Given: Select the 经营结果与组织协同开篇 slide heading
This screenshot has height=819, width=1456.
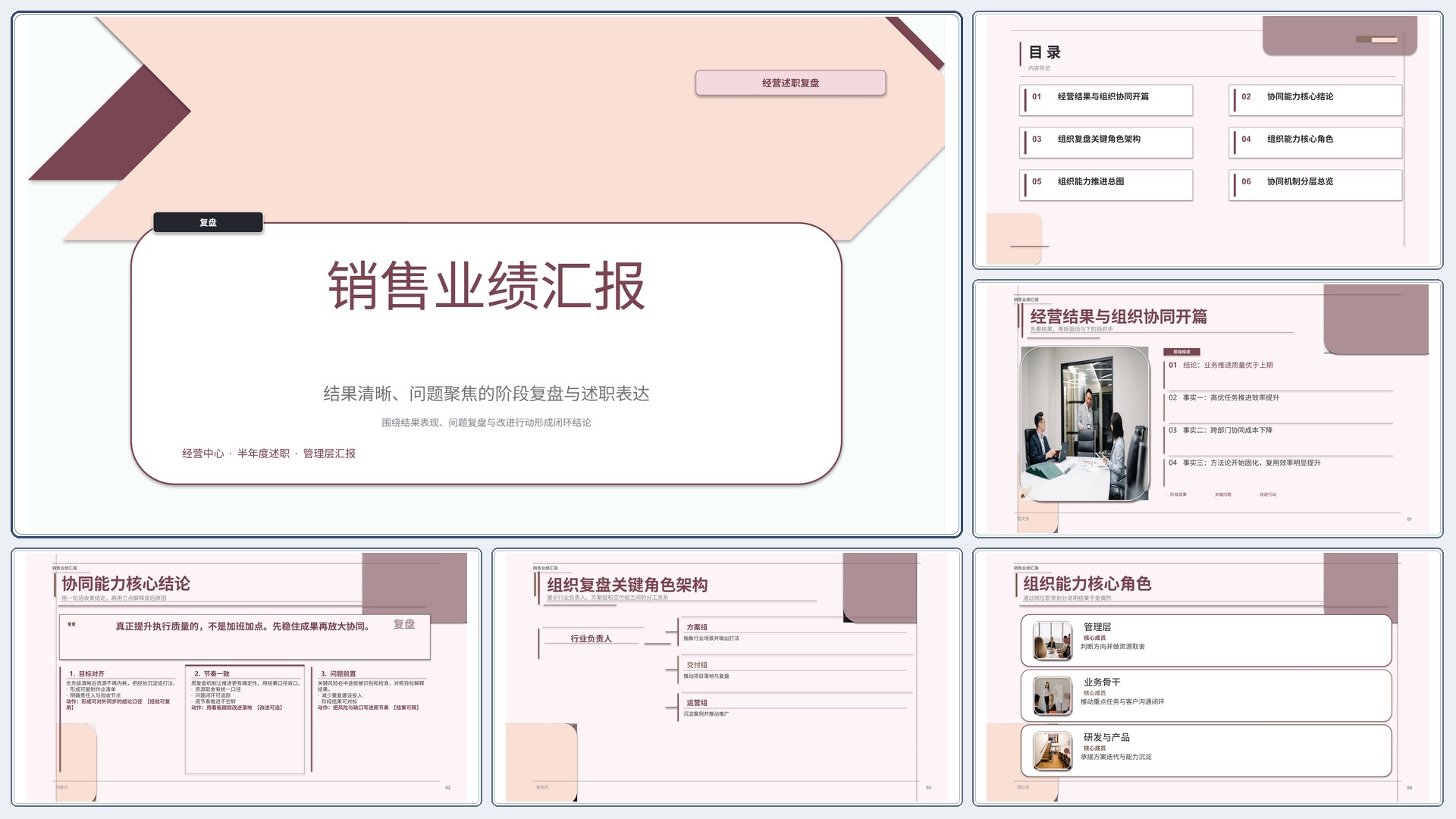Looking at the screenshot, I should tap(1119, 316).
